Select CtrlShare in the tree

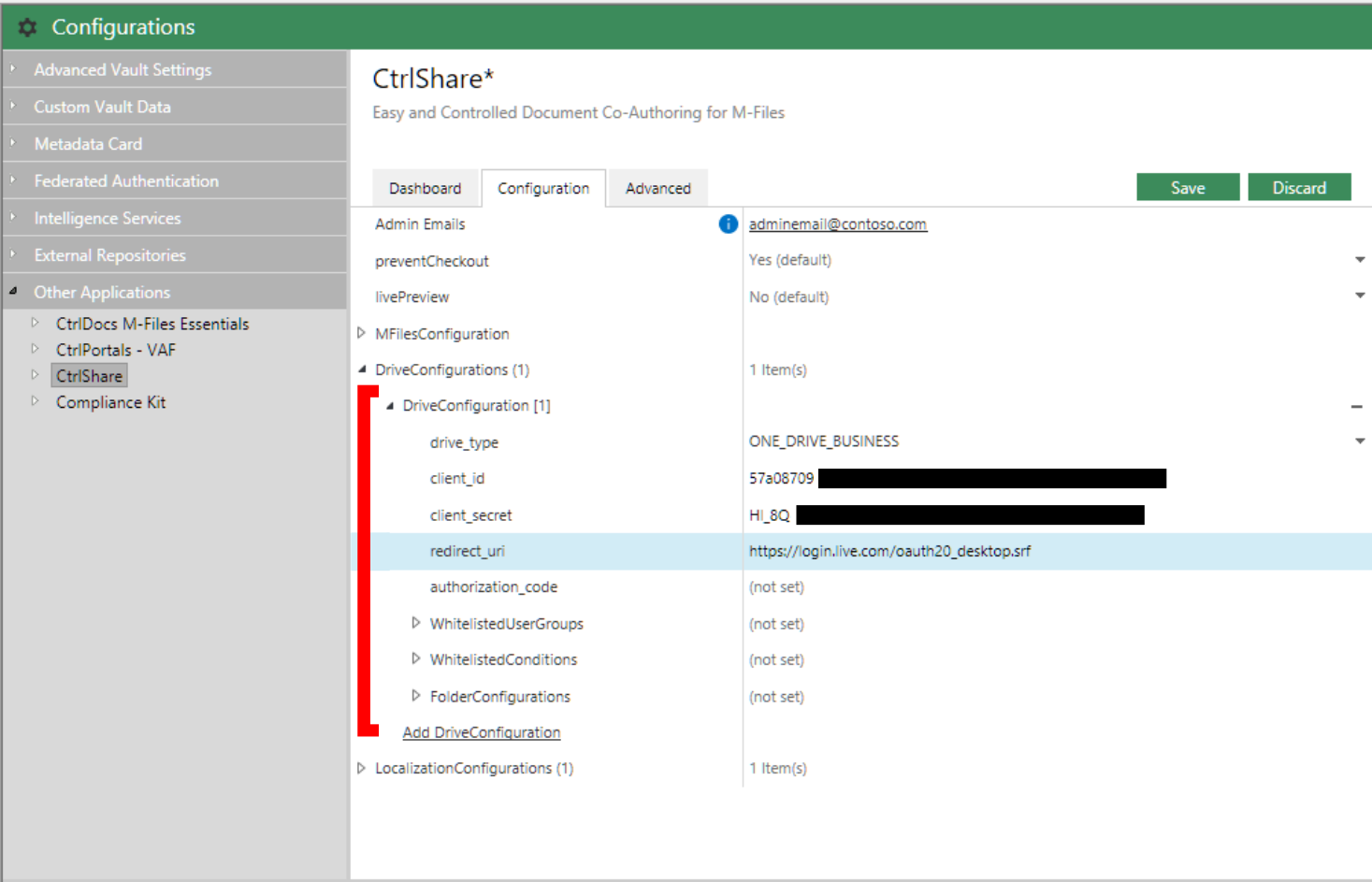(89, 376)
